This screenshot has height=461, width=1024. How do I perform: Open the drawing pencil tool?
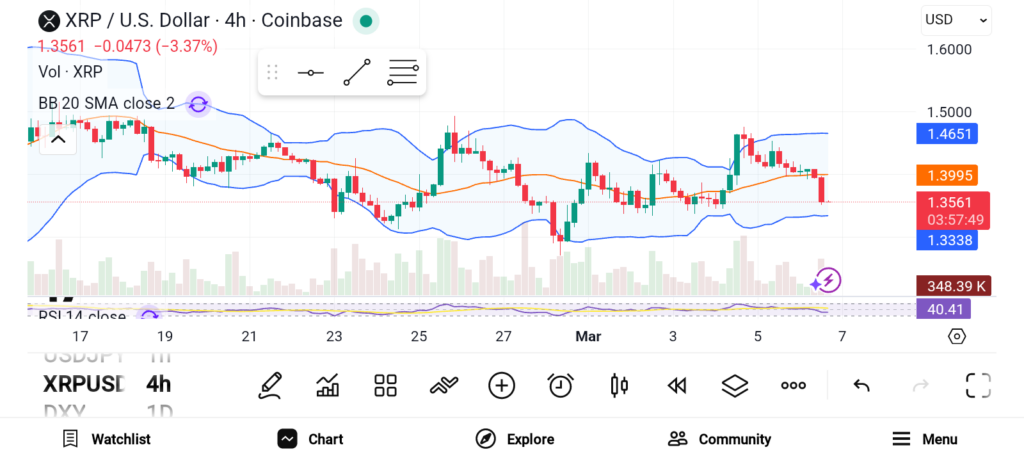coord(269,385)
